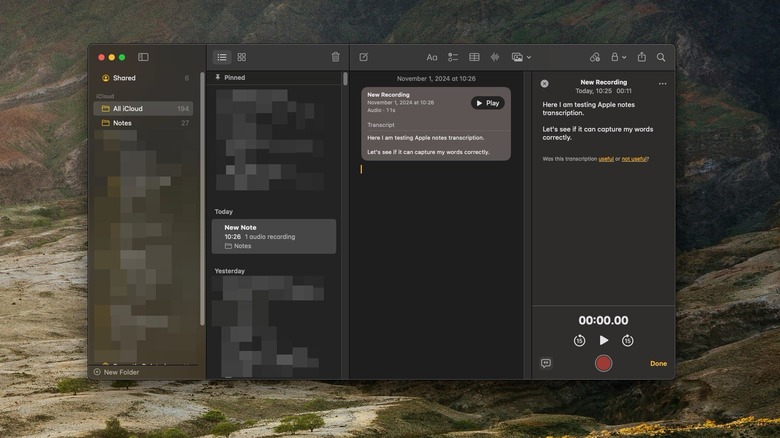Screen dimensions: 780x438
Task: Switch notes to gallery view
Action: [x=242, y=57]
